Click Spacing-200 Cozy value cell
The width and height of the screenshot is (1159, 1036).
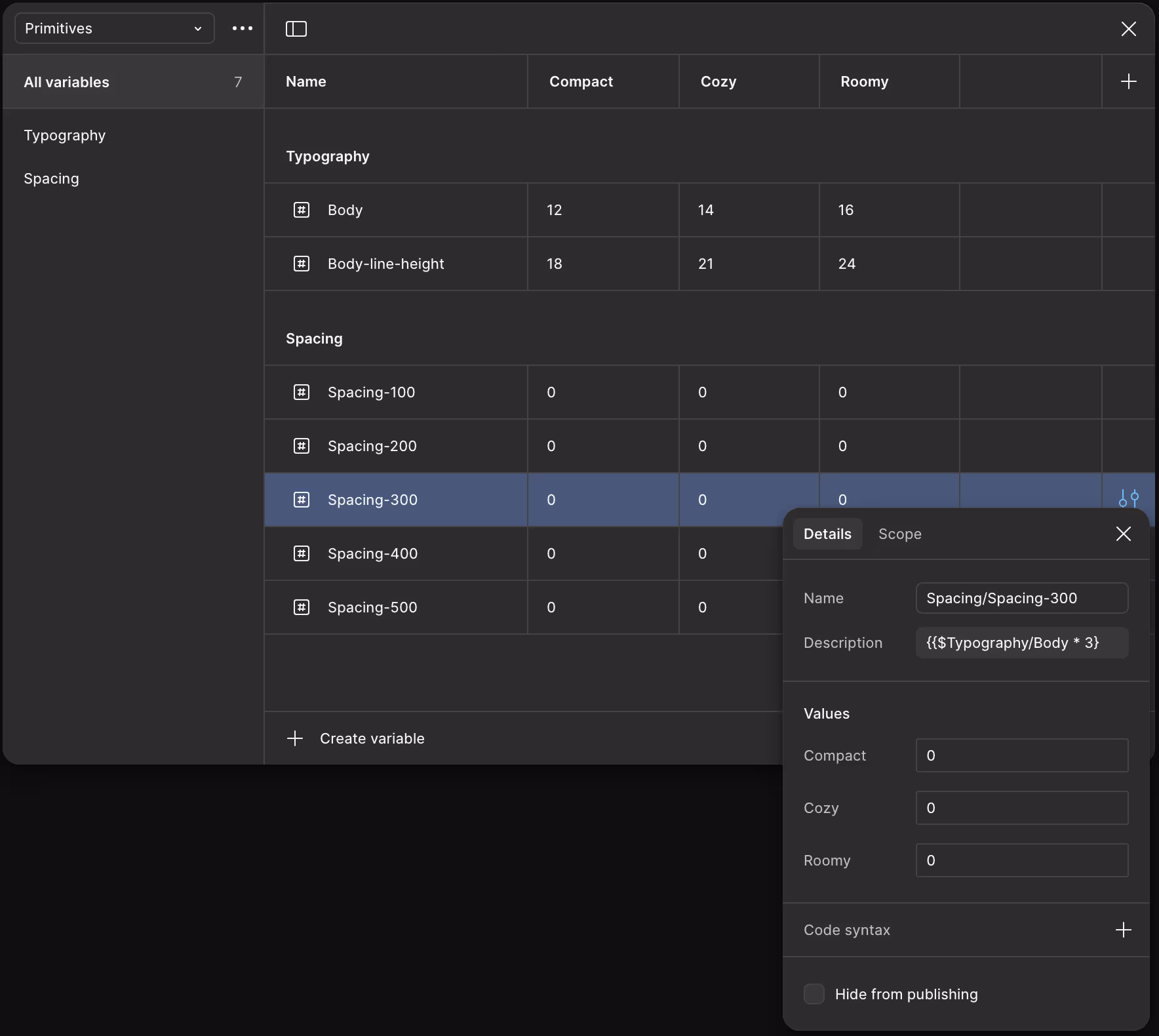click(x=749, y=446)
